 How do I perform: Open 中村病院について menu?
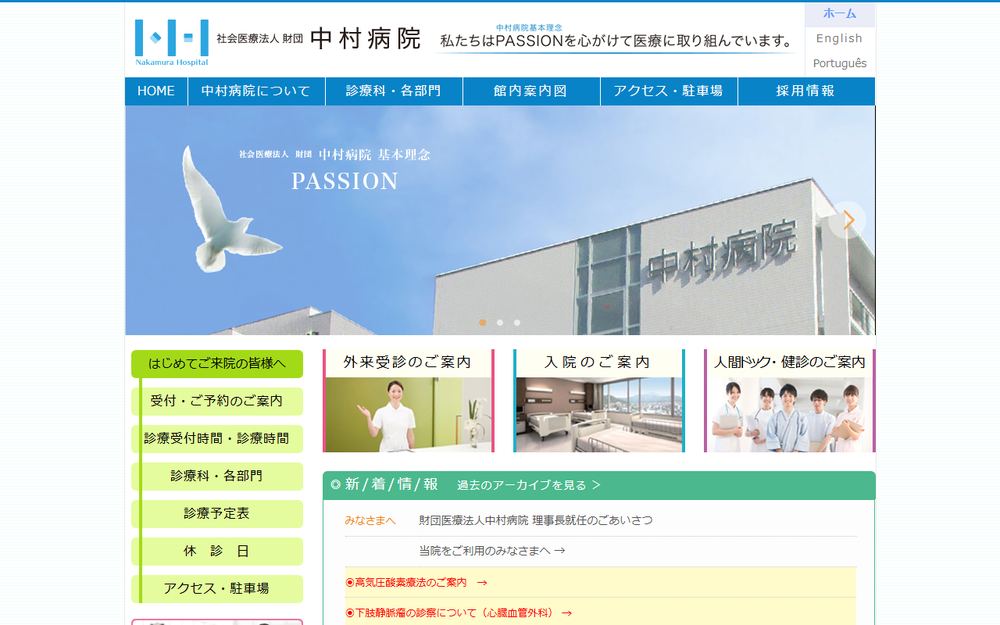256,91
